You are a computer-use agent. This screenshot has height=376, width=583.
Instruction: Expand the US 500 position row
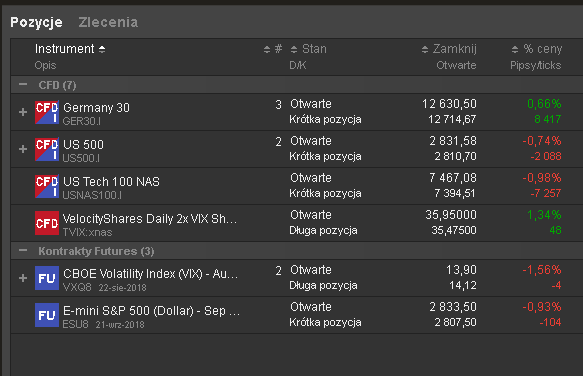[23, 149]
